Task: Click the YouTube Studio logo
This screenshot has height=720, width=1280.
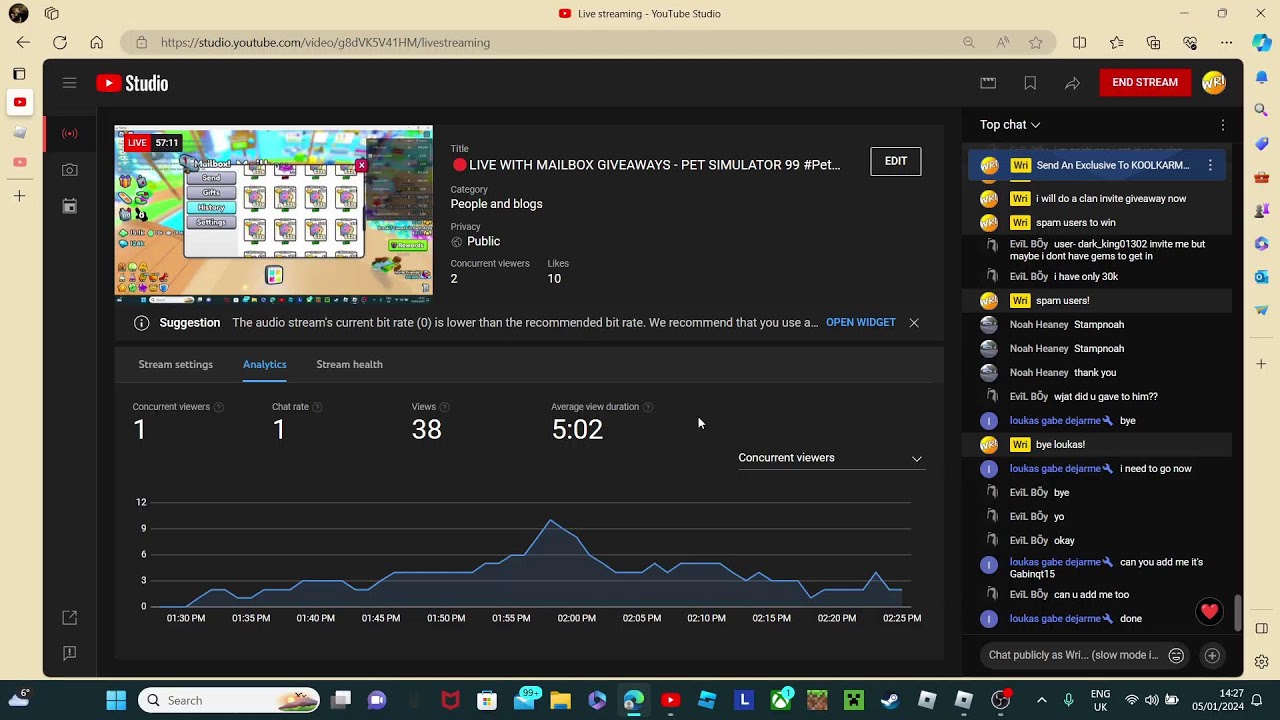Action: (x=132, y=83)
